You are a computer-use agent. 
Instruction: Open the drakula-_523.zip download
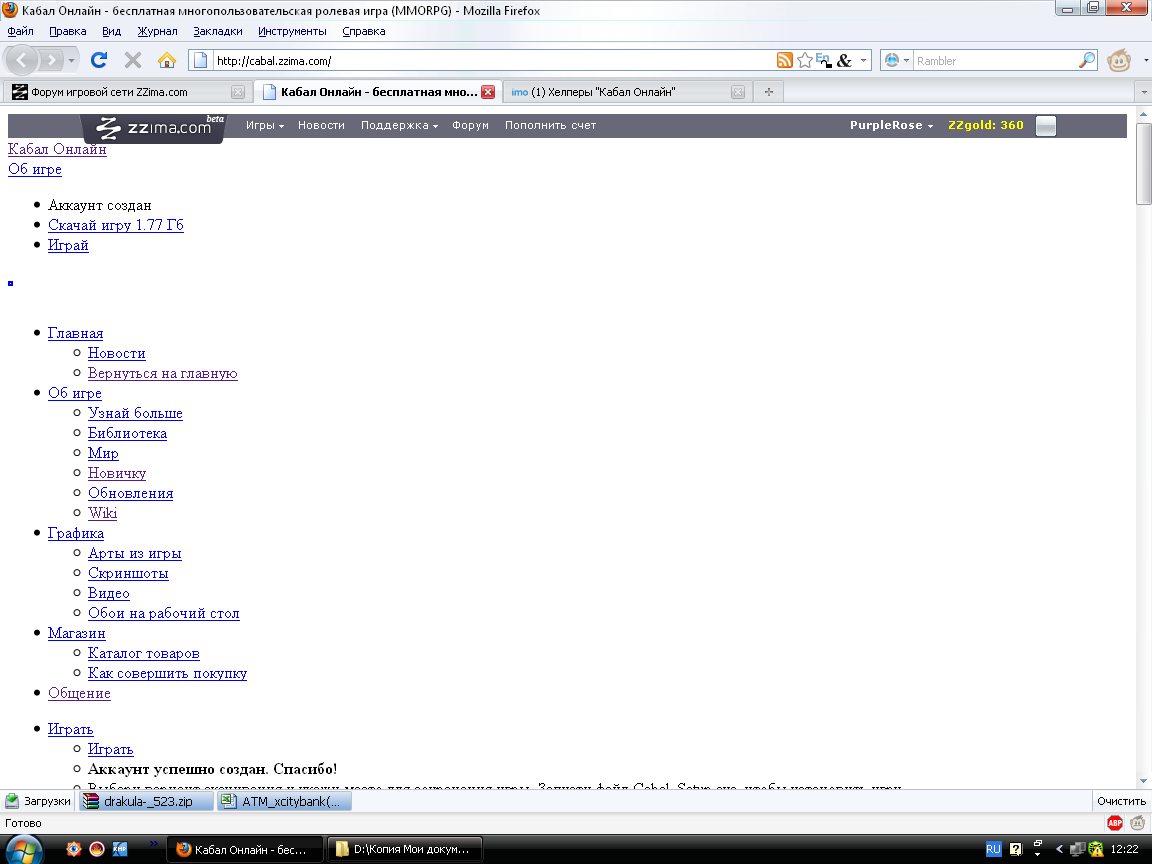(x=146, y=801)
